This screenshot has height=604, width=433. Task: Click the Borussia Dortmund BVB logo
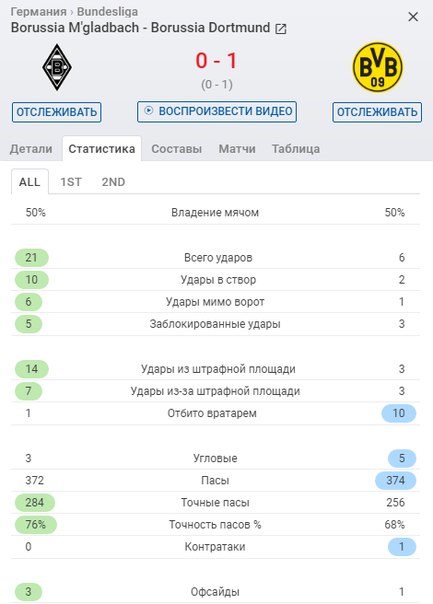click(x=378, y=67)
